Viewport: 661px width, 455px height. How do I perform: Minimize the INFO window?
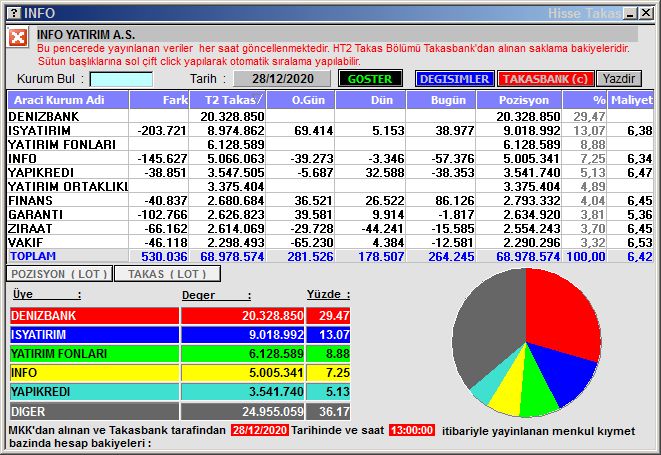631,13
